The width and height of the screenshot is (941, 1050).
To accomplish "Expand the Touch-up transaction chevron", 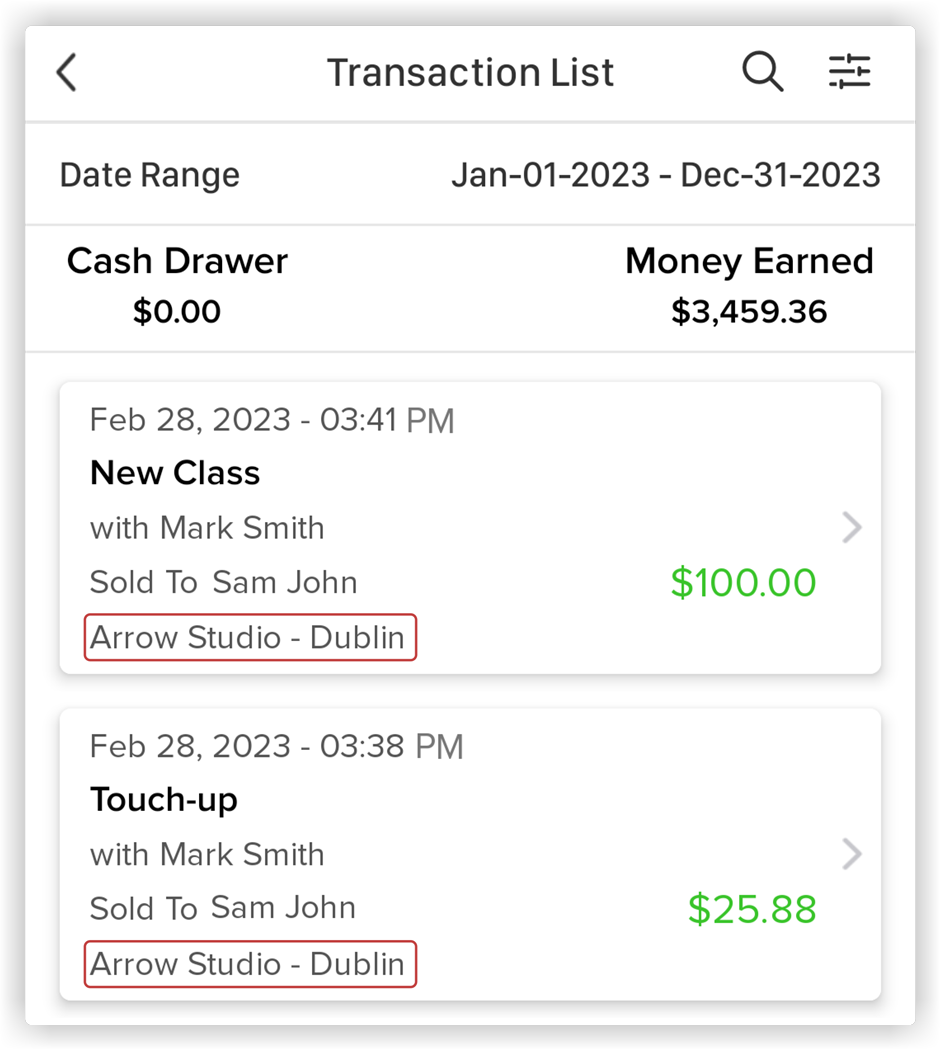I will pos(851,854).
